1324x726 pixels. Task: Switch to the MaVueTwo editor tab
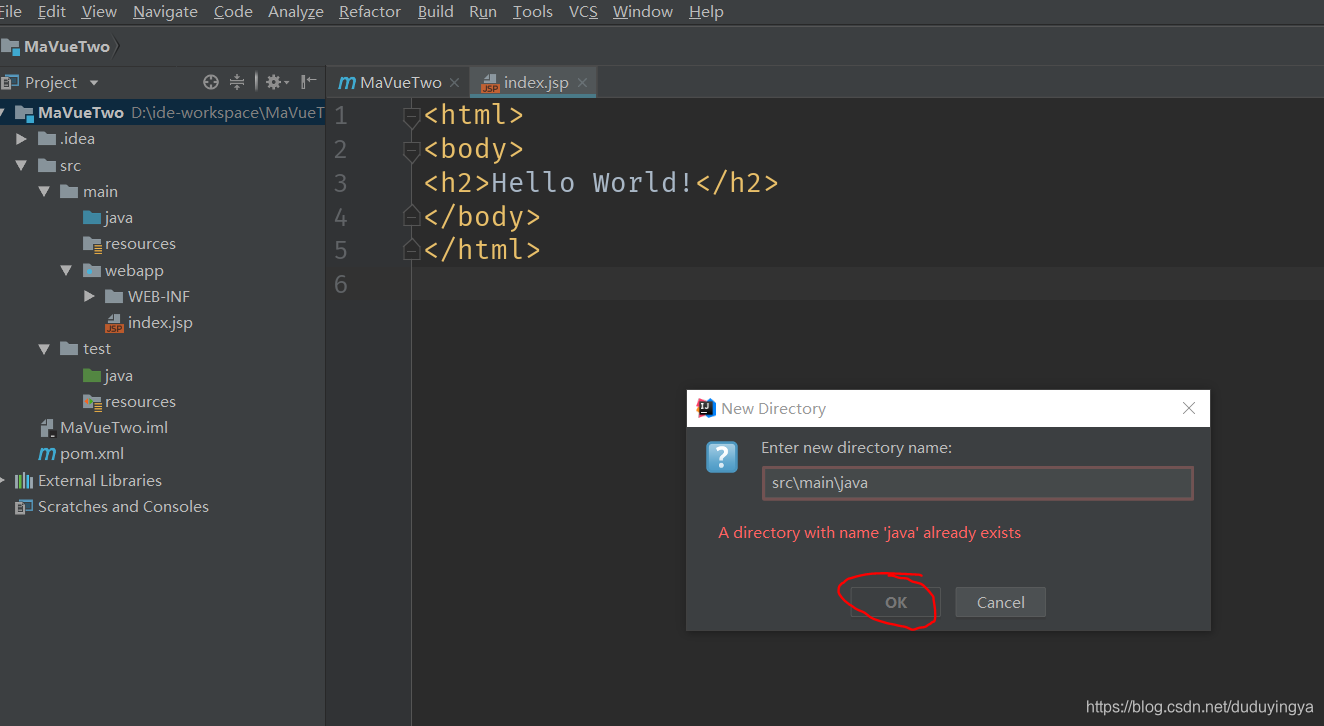pyautogui.click(x=400, y=83)
